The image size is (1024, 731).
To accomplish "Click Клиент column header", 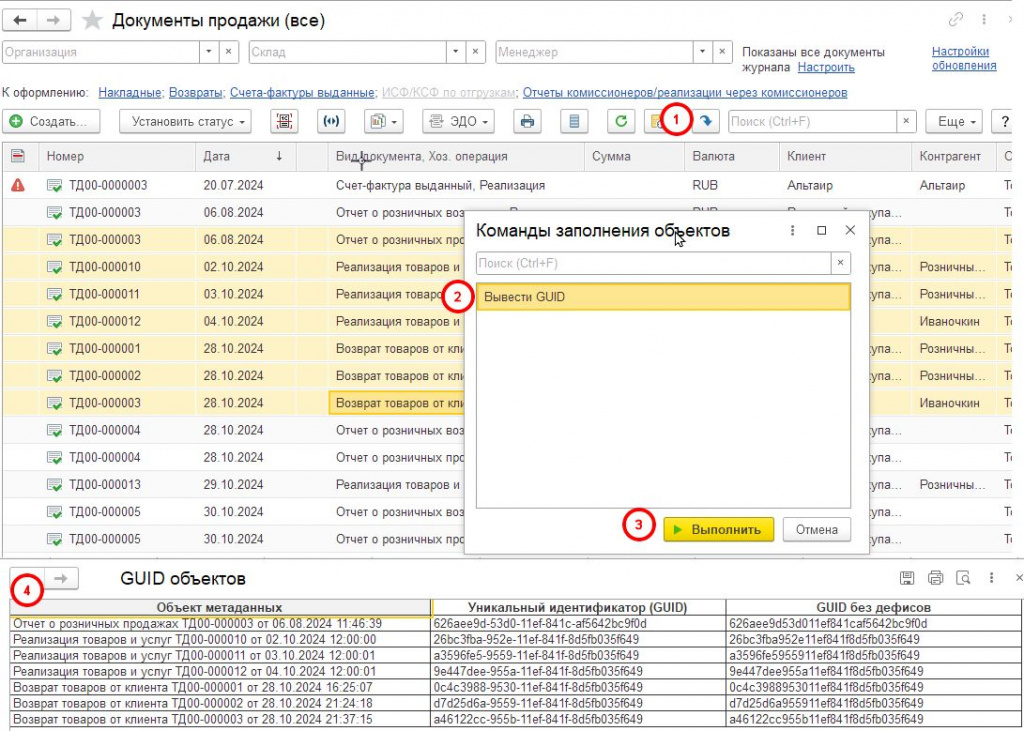I will (846, 156).
